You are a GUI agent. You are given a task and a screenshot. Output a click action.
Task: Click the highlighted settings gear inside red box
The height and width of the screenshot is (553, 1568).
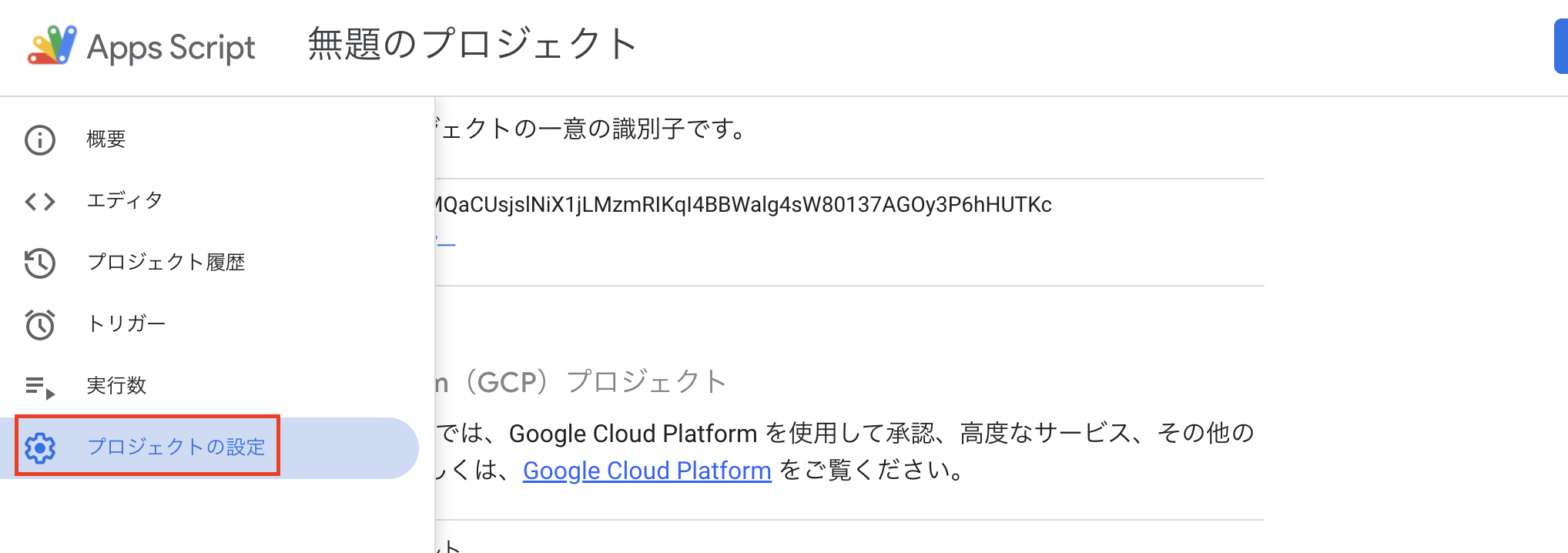pos(41,447)
